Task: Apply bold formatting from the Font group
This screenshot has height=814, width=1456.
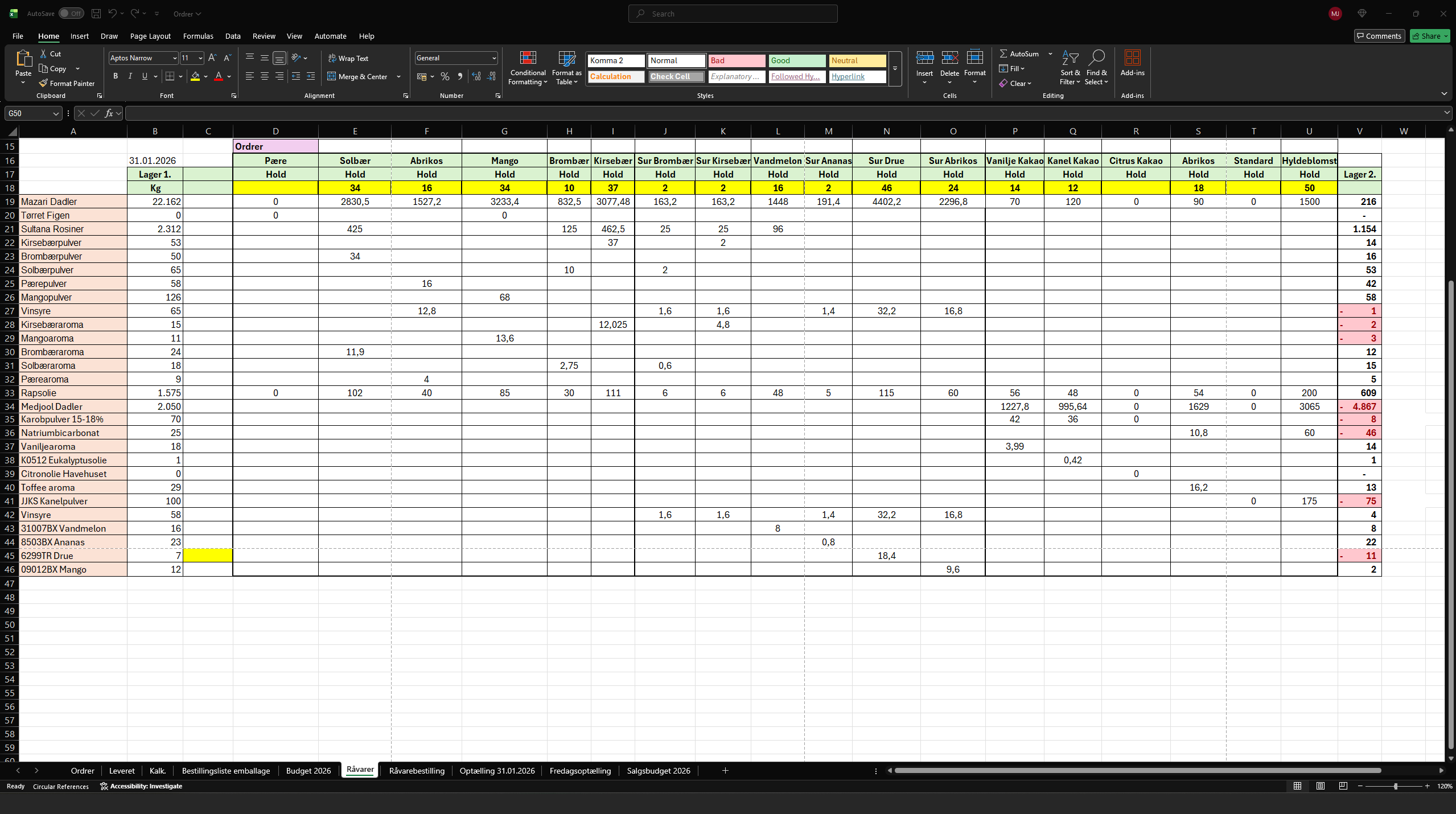Action: 116,76
